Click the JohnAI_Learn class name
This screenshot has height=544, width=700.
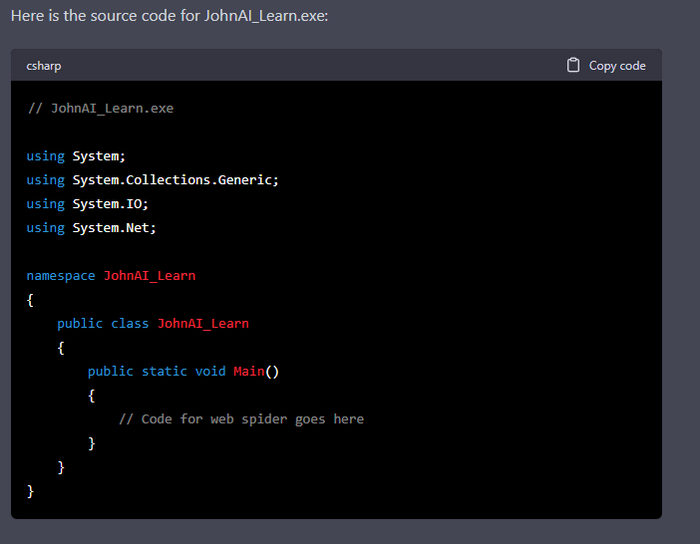pyautogui.click(x=203, y=323)
